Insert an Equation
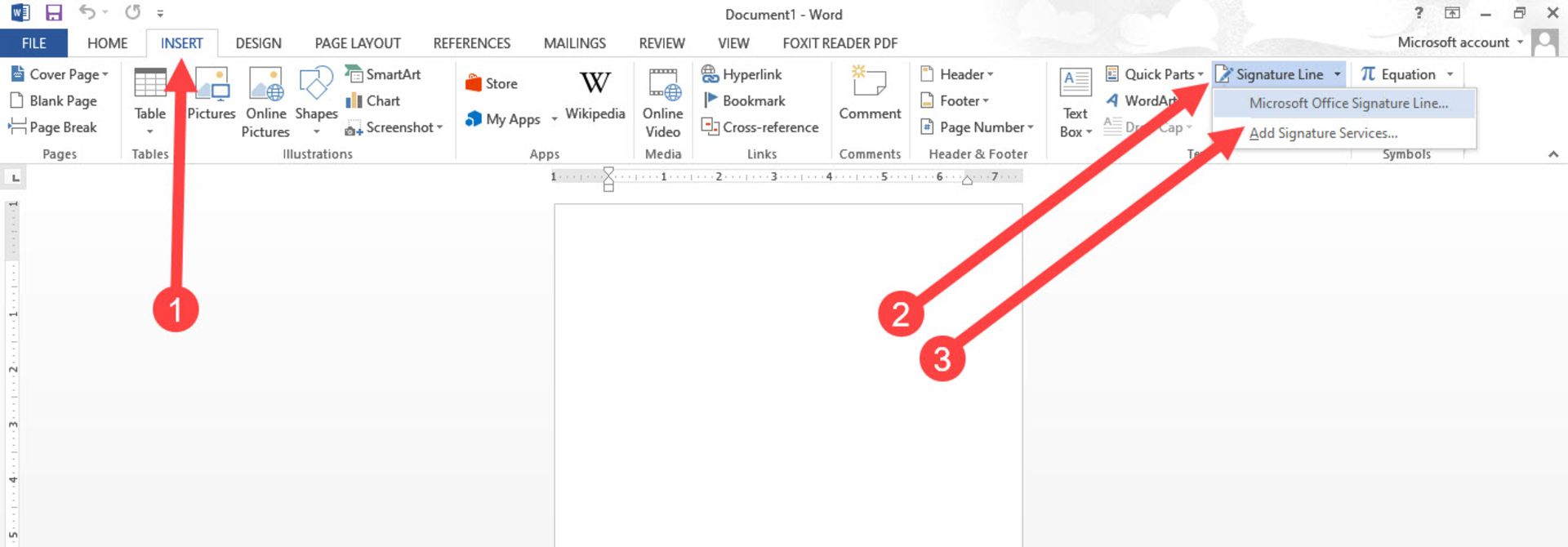Screen dimensions: 1568x547 (1397, 74)
